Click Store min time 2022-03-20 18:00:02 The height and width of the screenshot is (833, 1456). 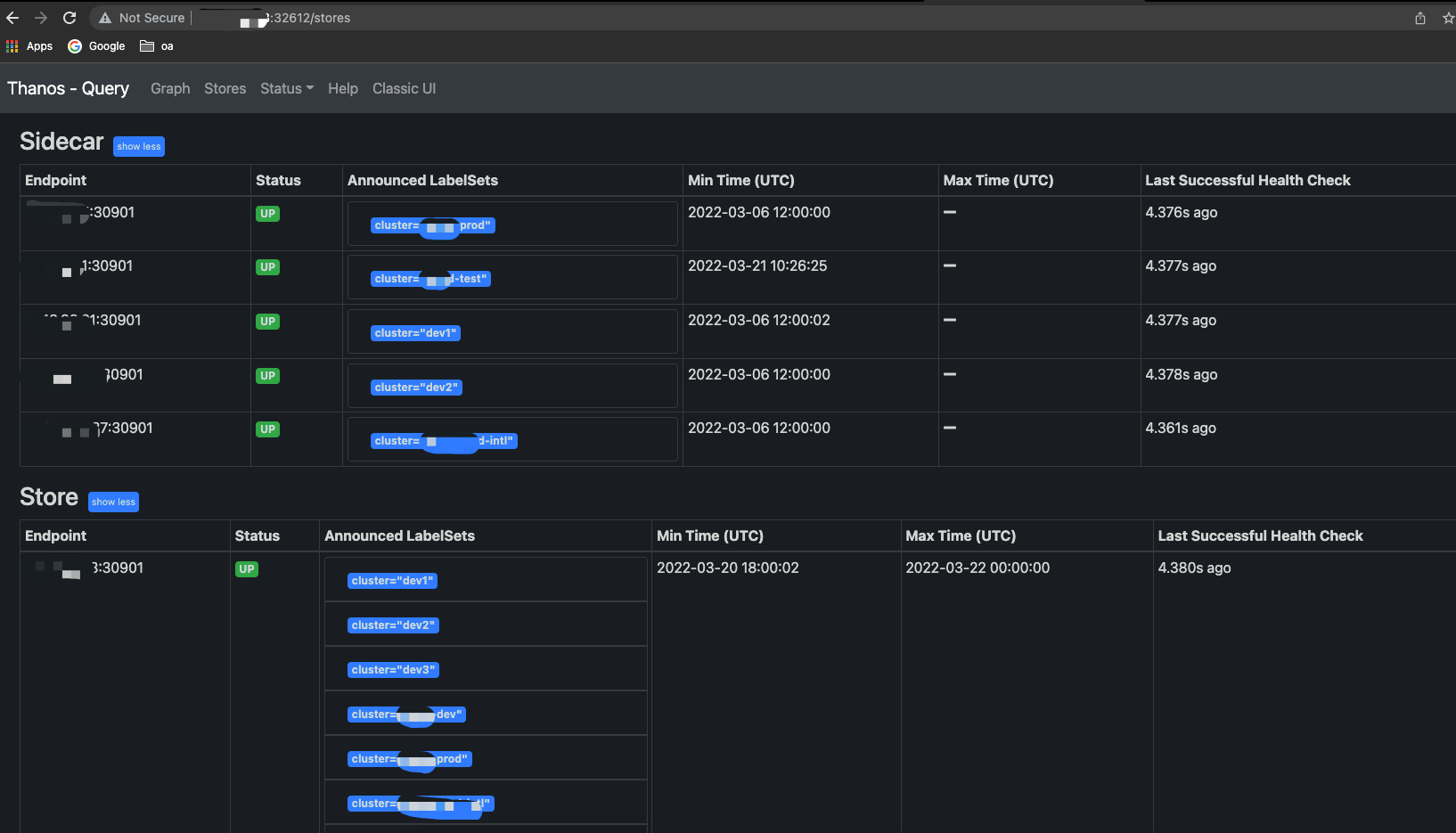click(728, 568)
